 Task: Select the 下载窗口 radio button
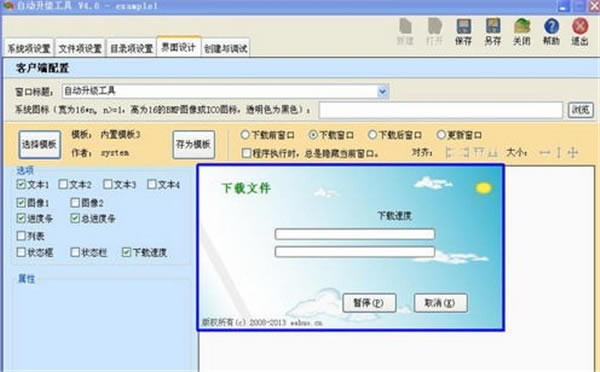[313, 135]
